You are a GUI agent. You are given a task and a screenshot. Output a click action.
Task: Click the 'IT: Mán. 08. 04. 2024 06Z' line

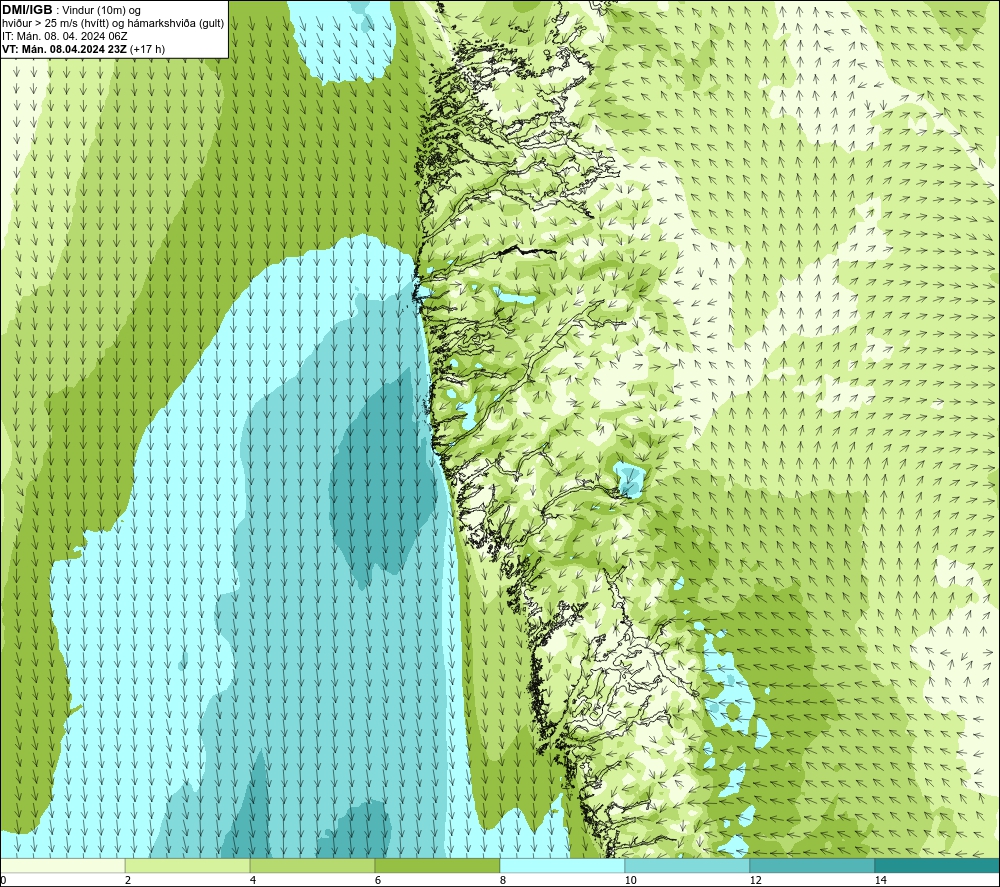[x=64, y=36]
